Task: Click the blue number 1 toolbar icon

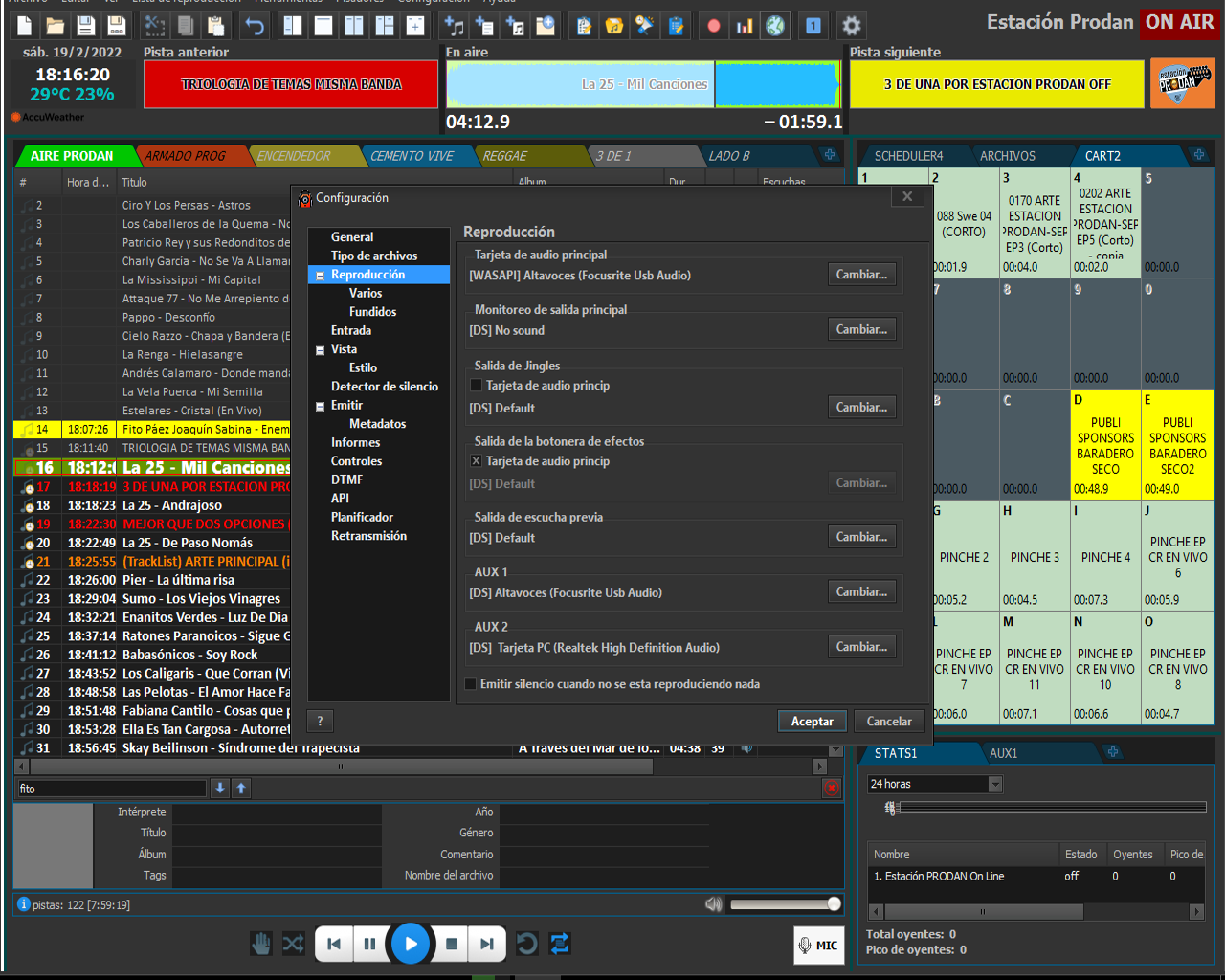Action: (x=813, y=26)
